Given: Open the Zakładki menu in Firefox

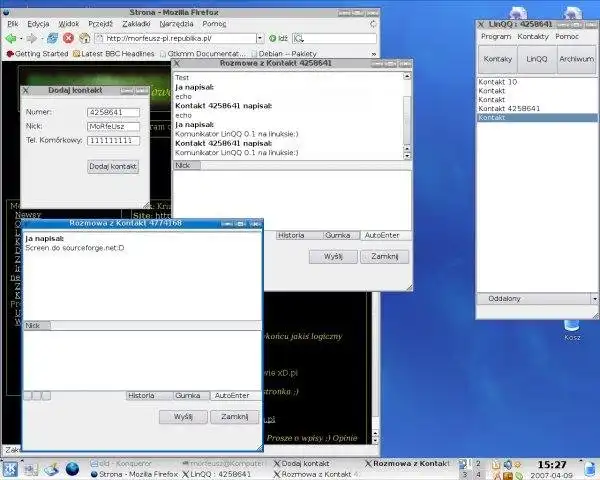Looking at the screenshot, I should tap(136, 24).
